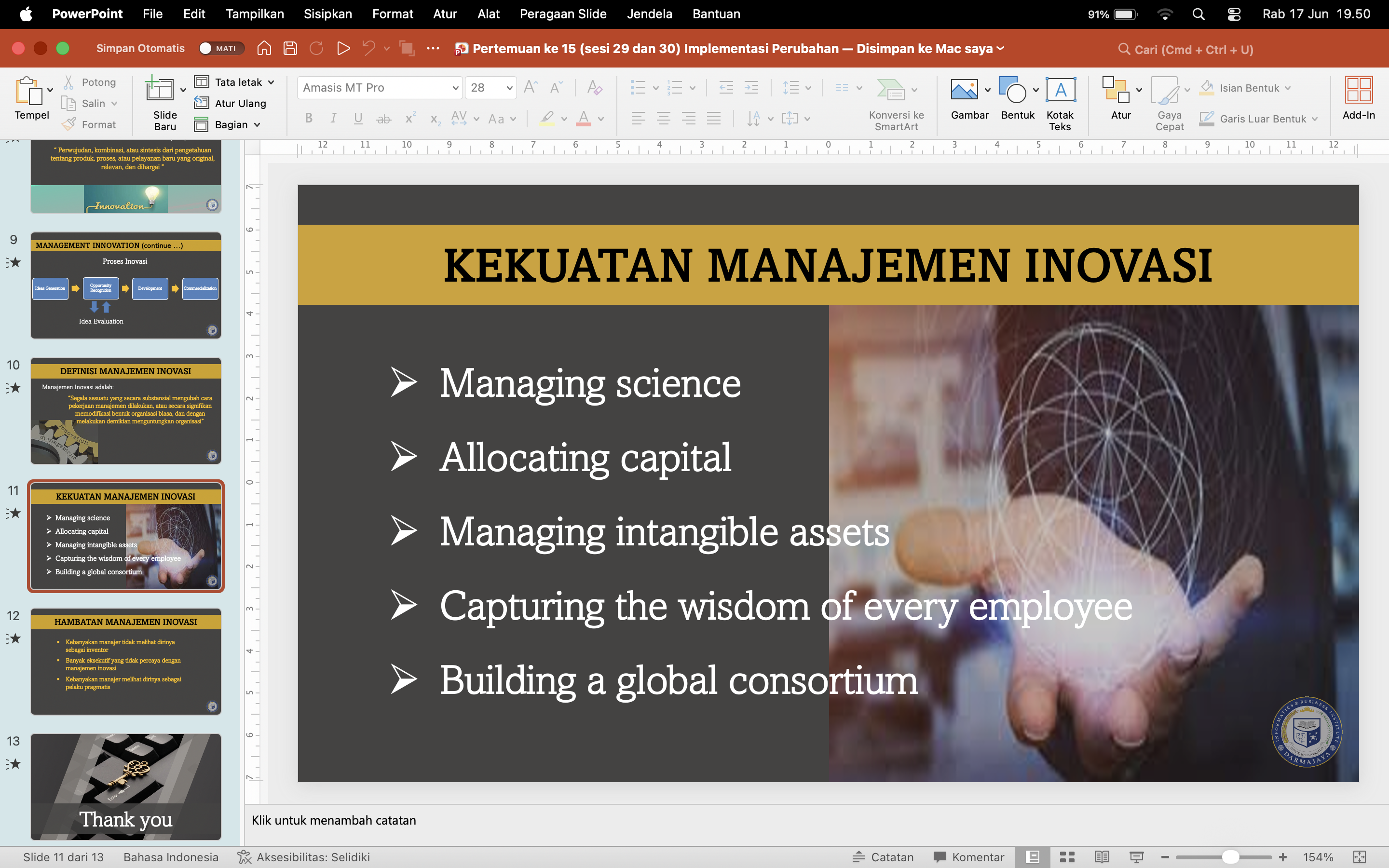The width and height of the screenshot is (1389, 868).
Task: Click Aksesibilitas: Selidiki in status bar
Action: [x=304, y=857]
